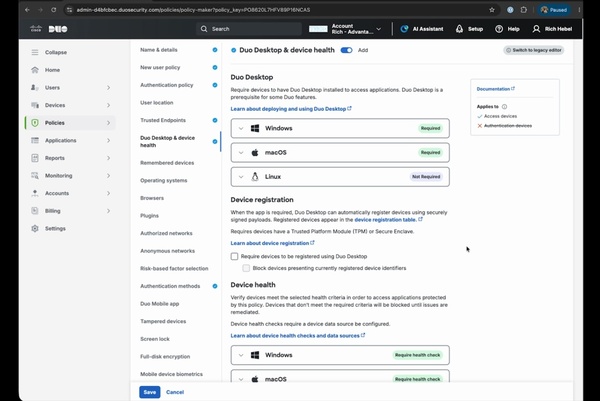Open the browser extensions puzzle icon
Image resolution: width=600 pixels, height=401 pixels.
(524, 10)
